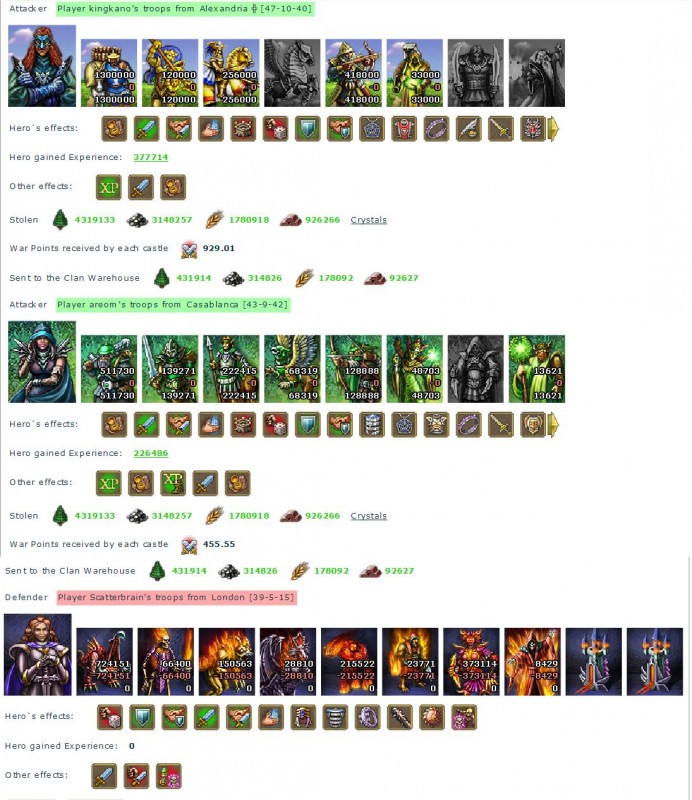The height and width of the screenshot is (800, 692).
Task: Open areom's hero experience 226486 link
Action: (151, 453)
